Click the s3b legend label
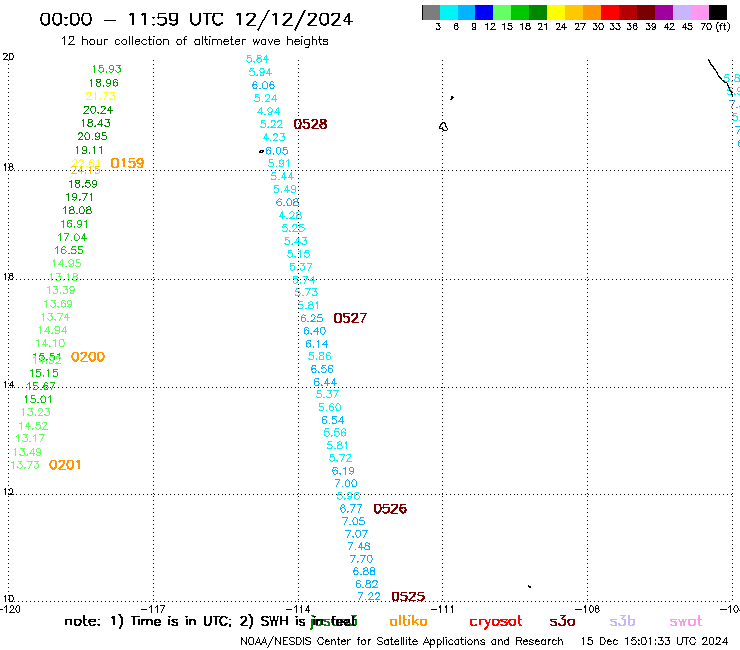Image resolution: width=740 pixels, height=650 pixels. point(622,621)
